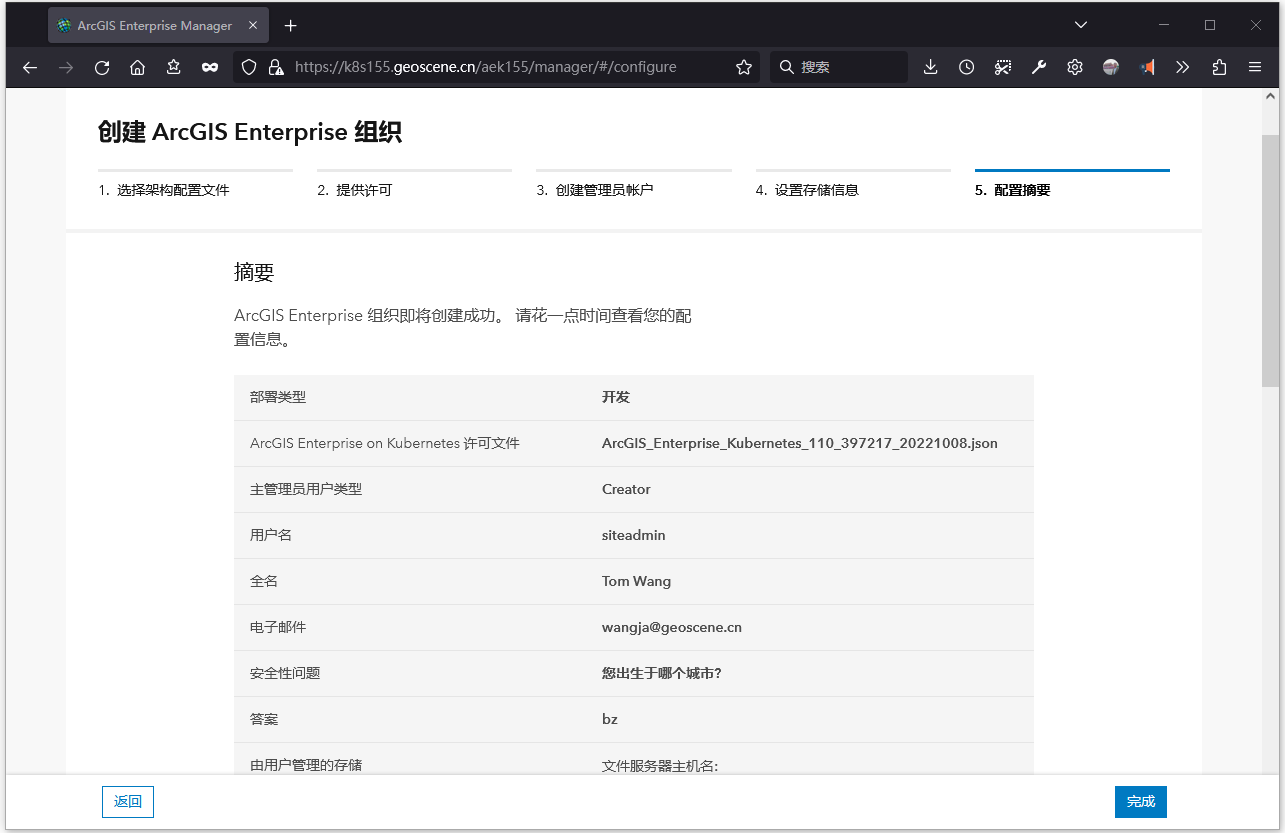This screenshot has height=833, width=1285.
Task: Click the answer value 'bz'
Action: pyautogui.click(x=610, y=719)
